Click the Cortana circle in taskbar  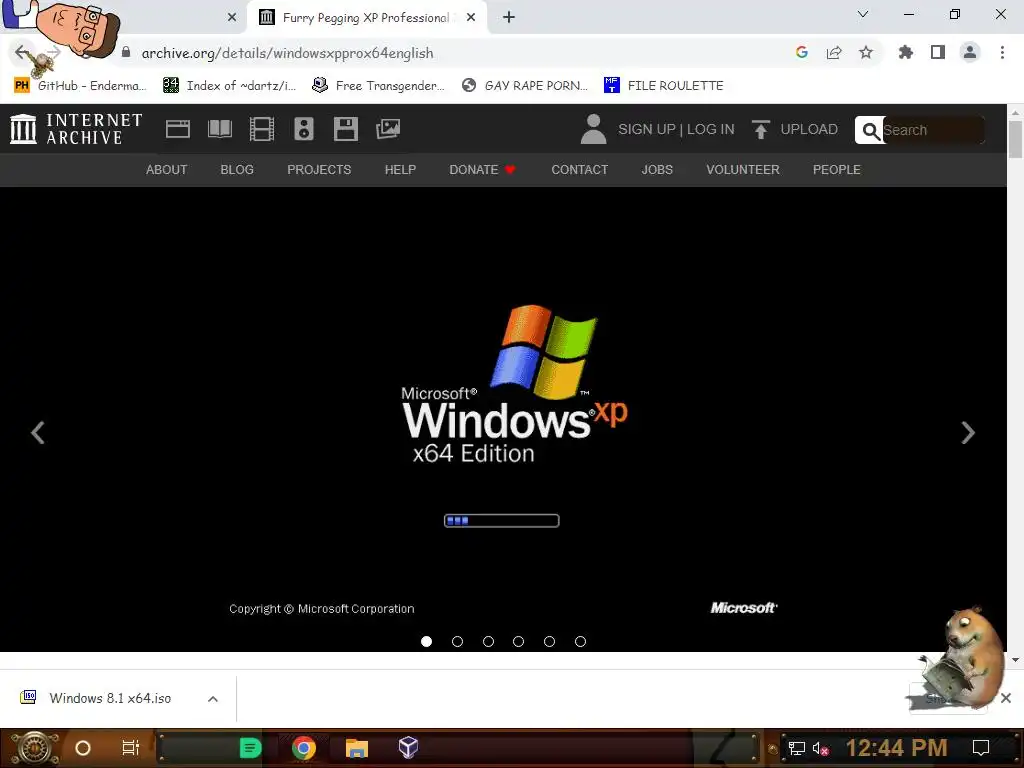[83, 748]
